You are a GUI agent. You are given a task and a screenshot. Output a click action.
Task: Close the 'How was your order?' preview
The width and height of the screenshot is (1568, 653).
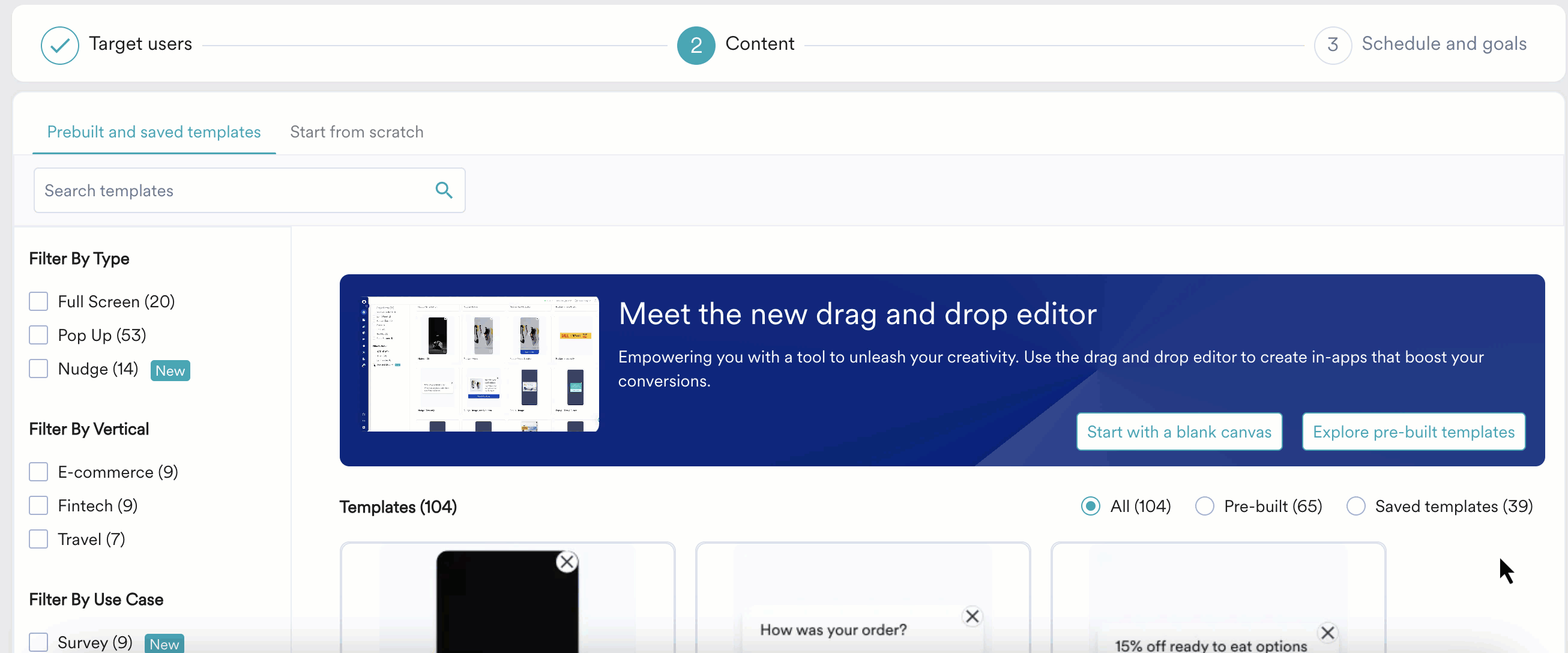click(972, 616)
